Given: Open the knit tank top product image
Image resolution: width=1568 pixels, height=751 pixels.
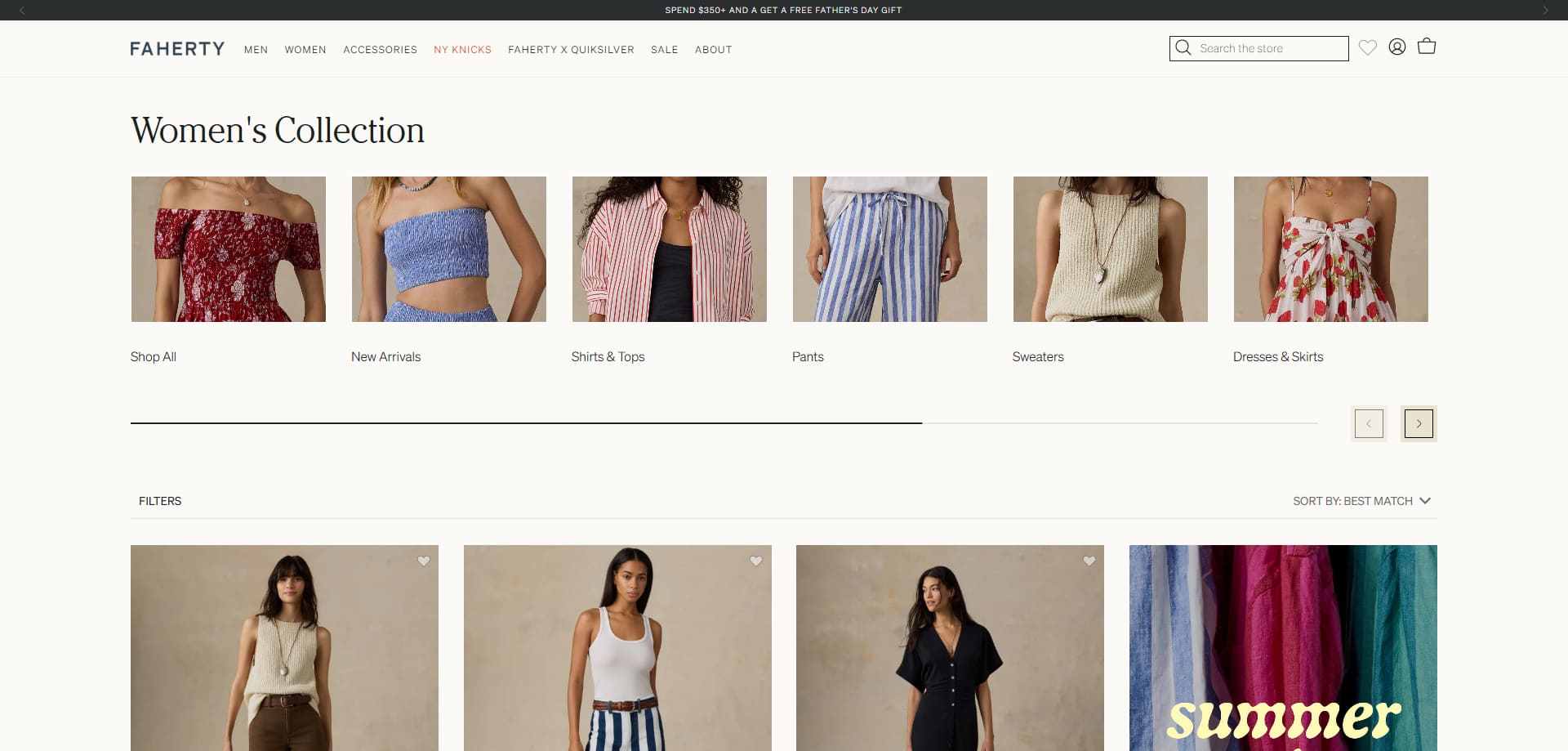Looking at the screenshot, I should coord(284,648).
